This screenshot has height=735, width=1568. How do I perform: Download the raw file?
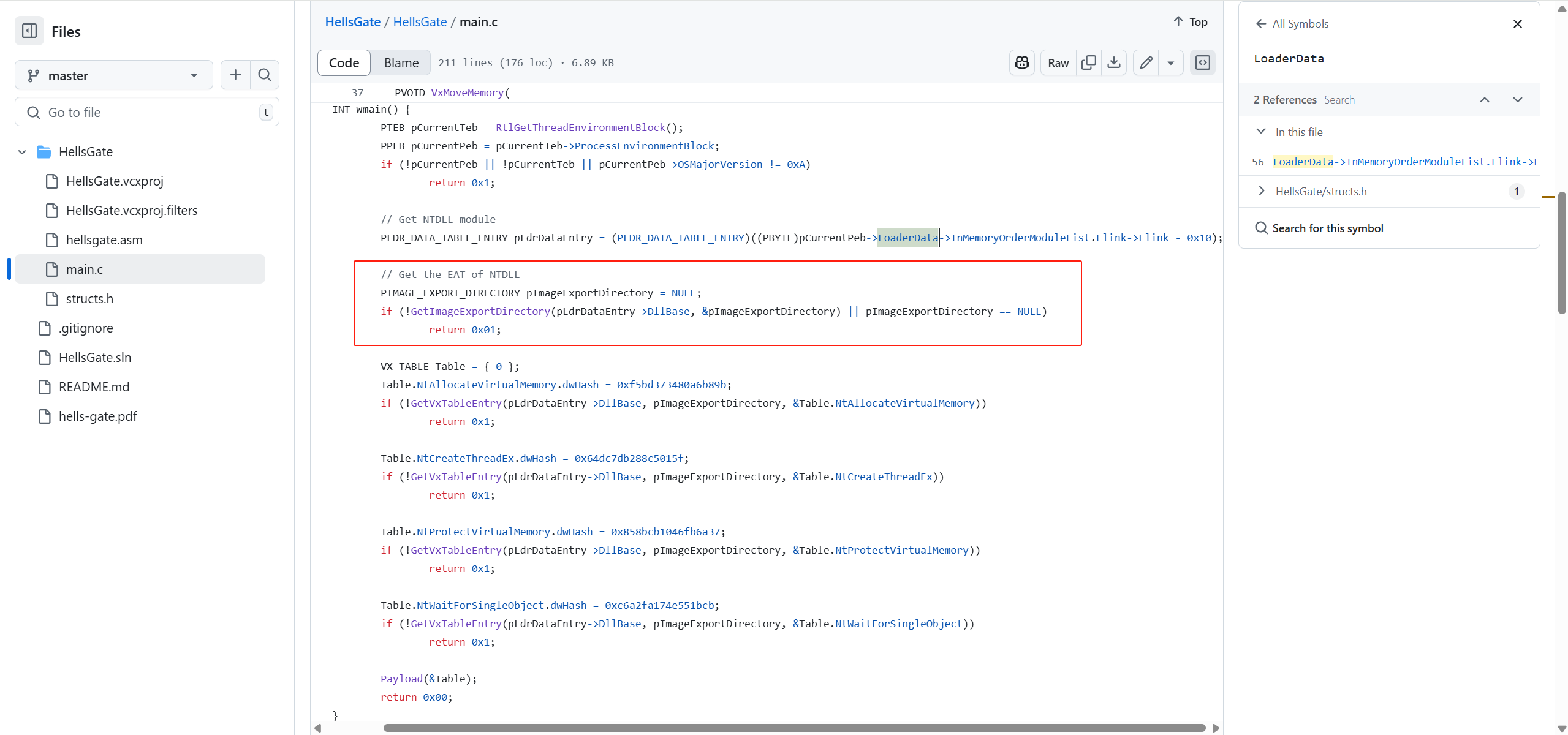pos(1114,62)
